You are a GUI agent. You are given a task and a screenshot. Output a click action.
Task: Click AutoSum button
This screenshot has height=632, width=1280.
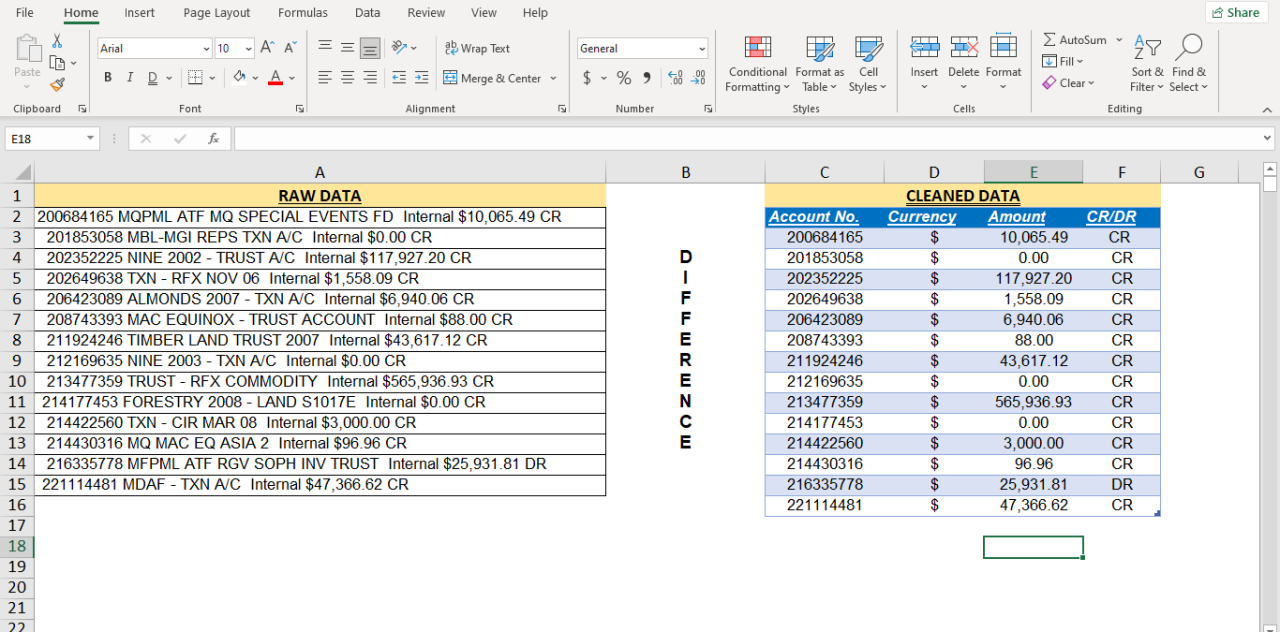pos(1075,40)
